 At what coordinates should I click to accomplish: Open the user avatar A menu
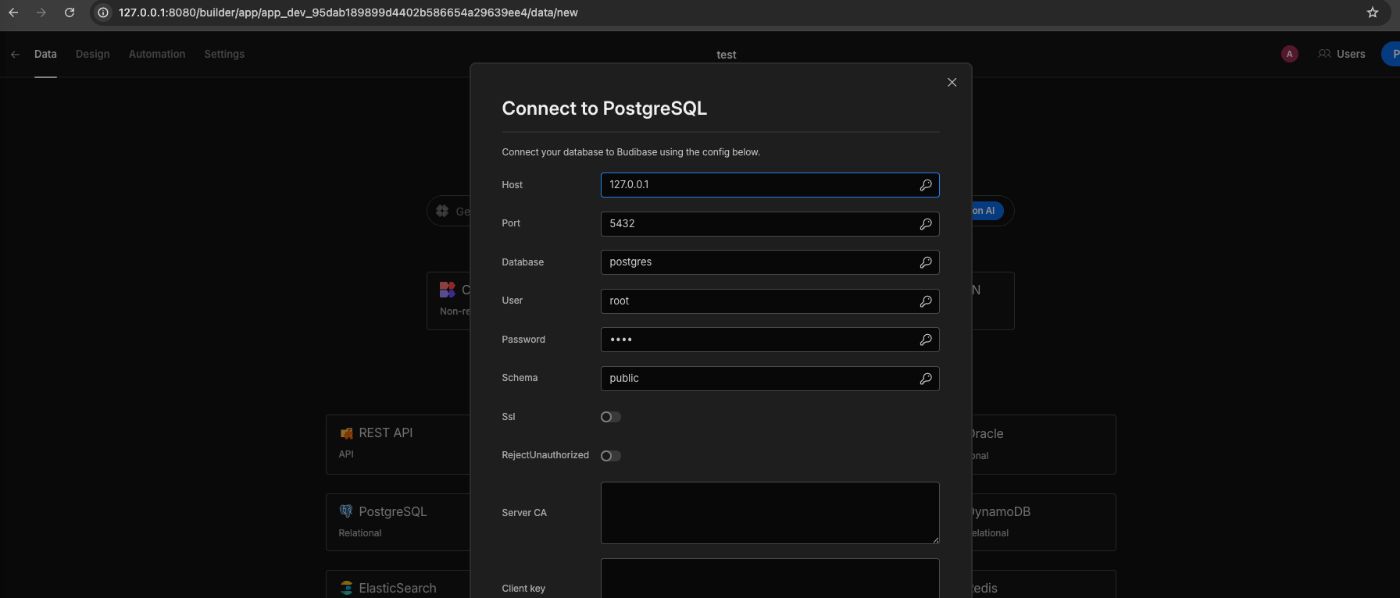click(1289, 54)
